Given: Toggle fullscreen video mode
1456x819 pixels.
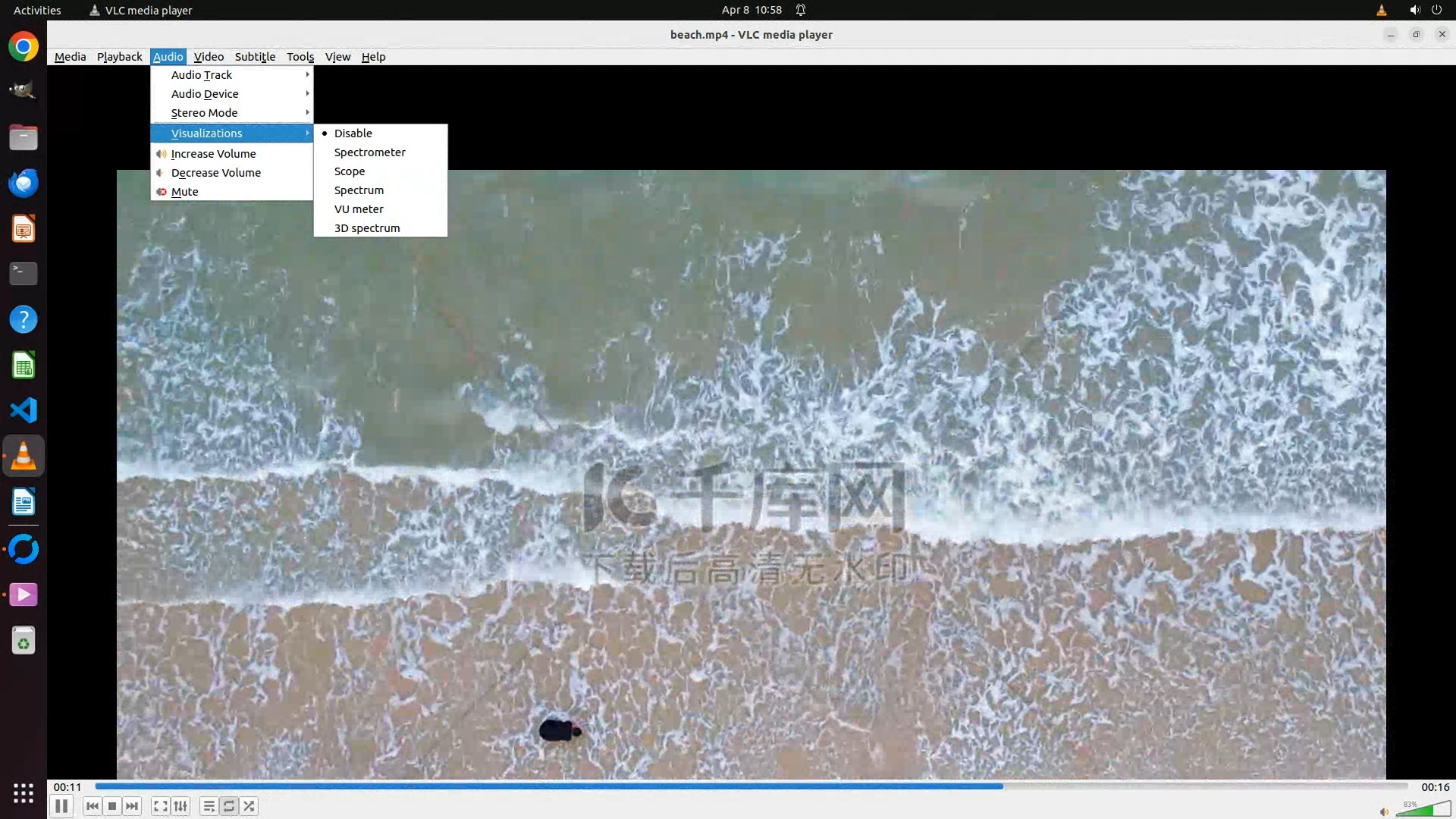Looking at the screenshot, I should click(160, 806).
